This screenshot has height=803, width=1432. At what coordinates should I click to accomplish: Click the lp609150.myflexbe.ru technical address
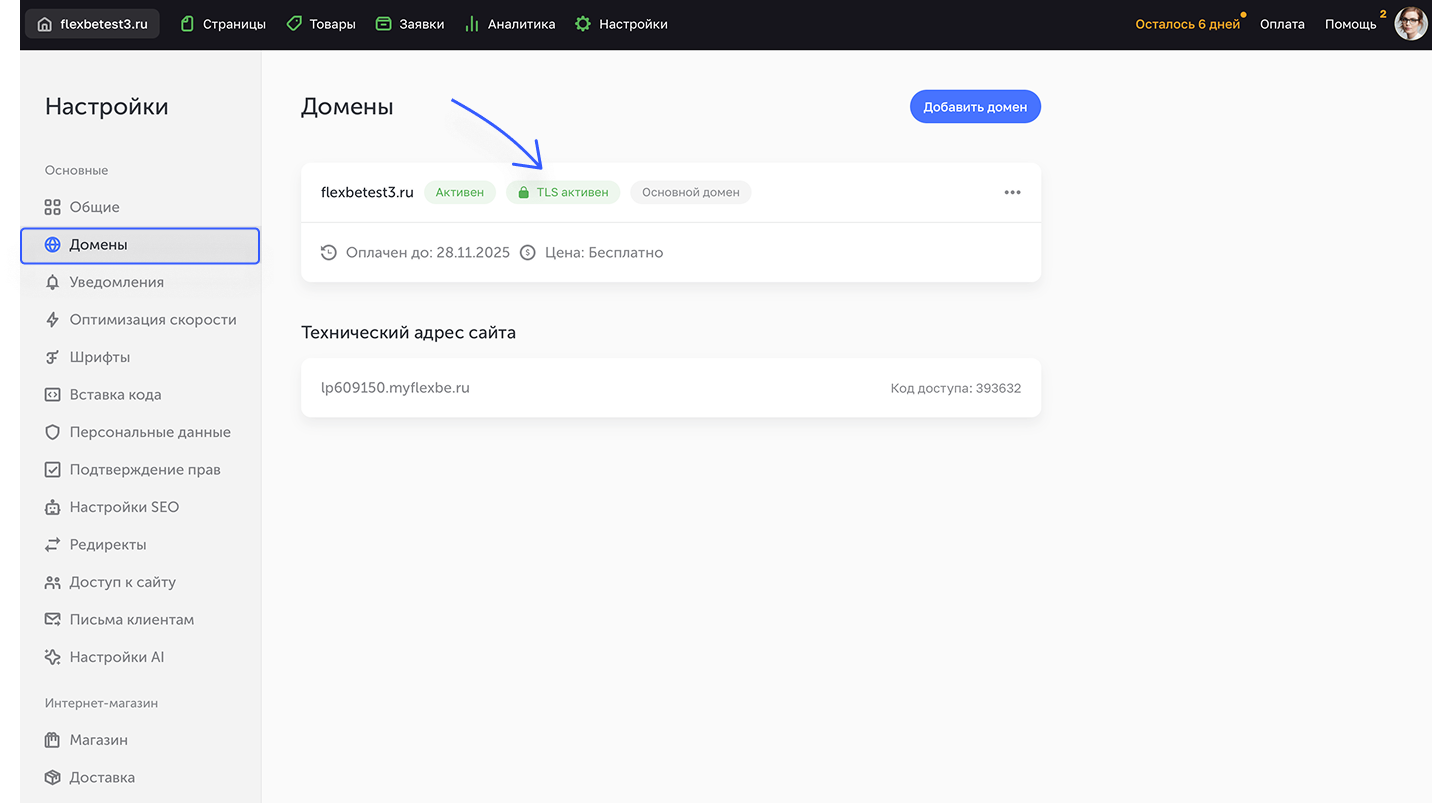[397, 388]
